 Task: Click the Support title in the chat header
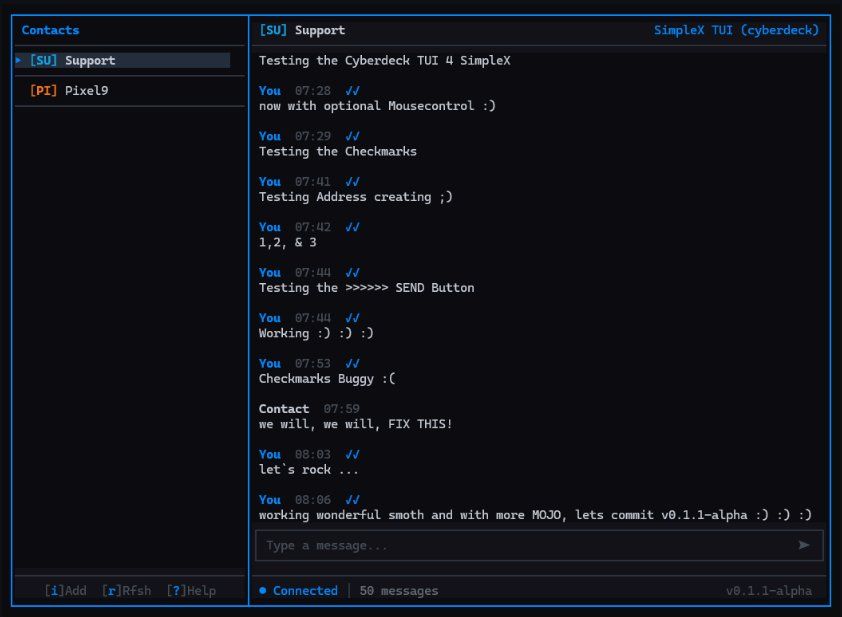(x=320, y=31)
